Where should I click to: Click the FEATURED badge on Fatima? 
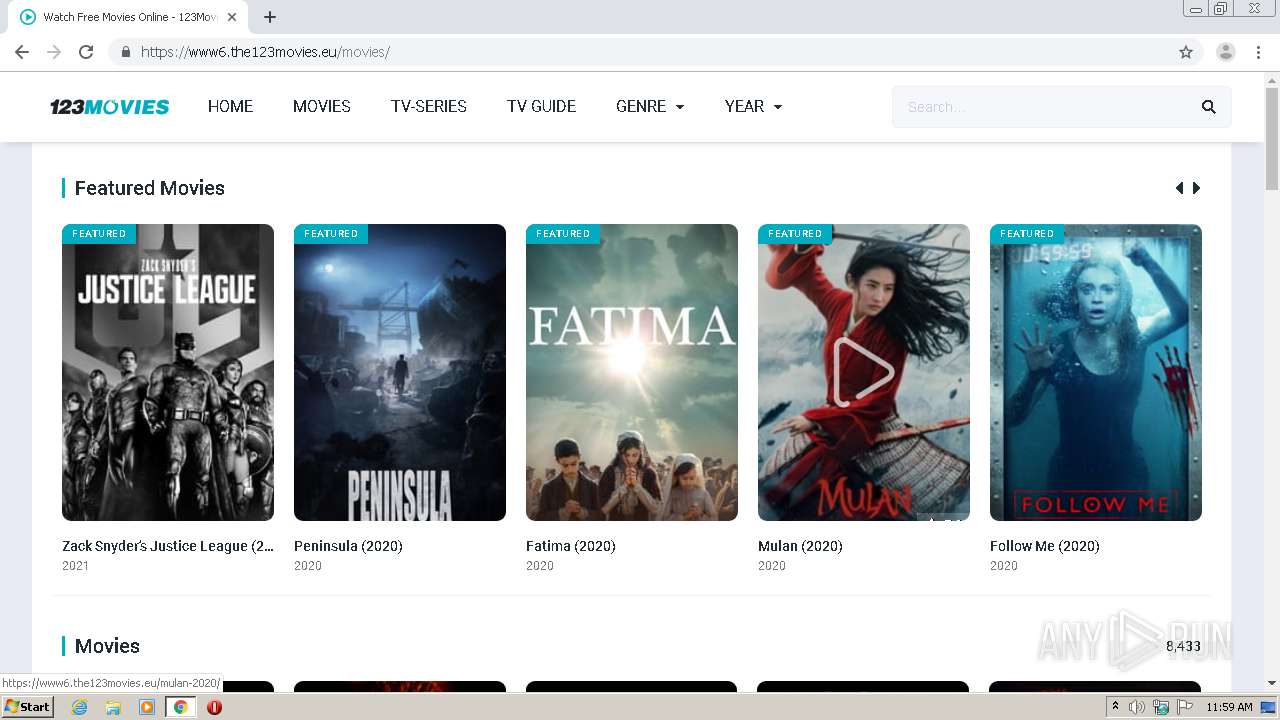coord(563,234)
